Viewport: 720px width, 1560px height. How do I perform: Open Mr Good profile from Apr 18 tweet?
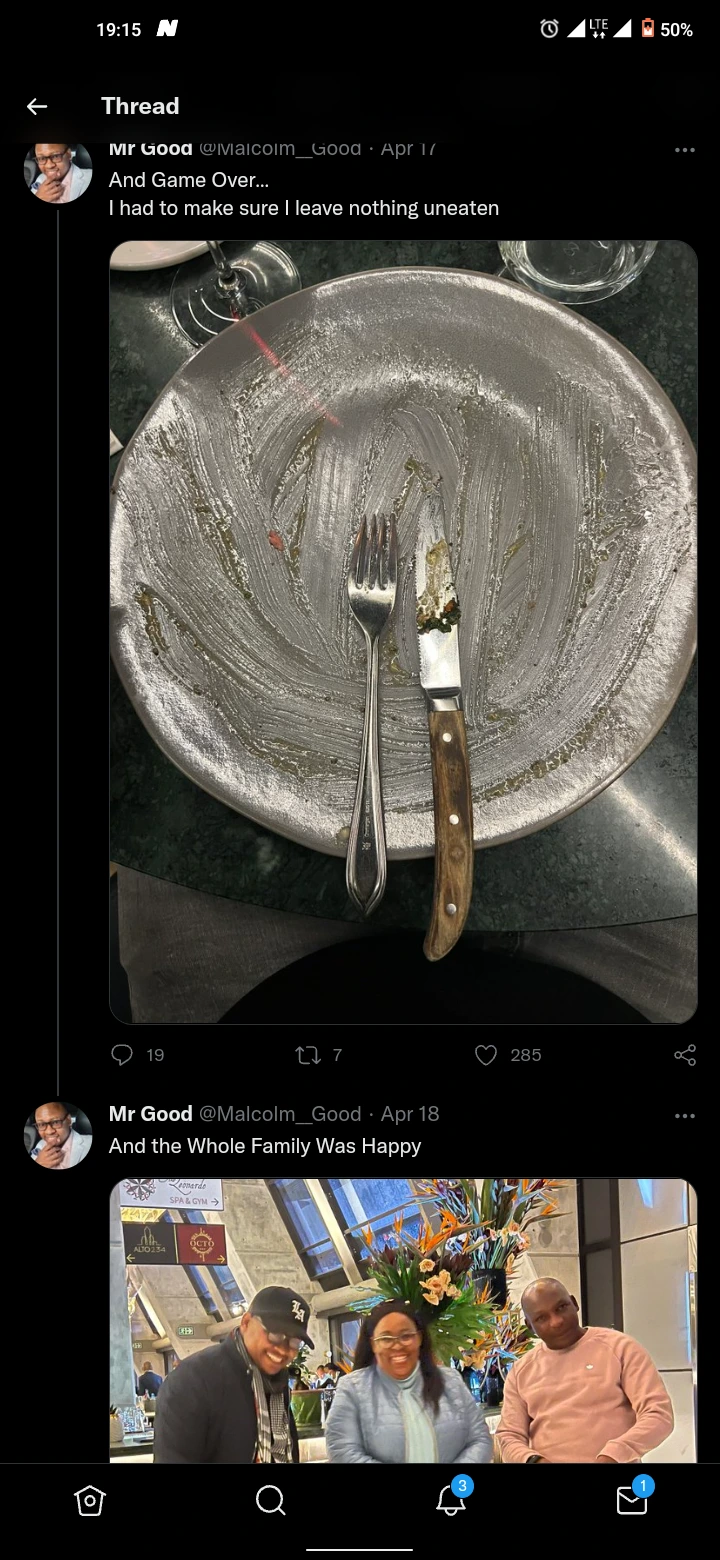click(x=150, y=1114)
